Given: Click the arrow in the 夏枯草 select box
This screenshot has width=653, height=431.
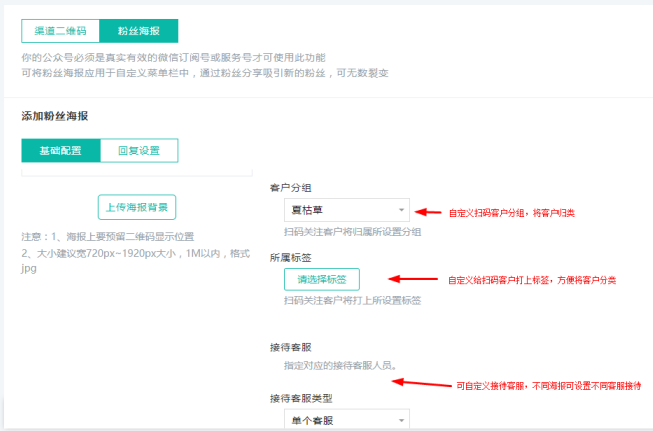Looking at the screenshot, I should point(400,210).
